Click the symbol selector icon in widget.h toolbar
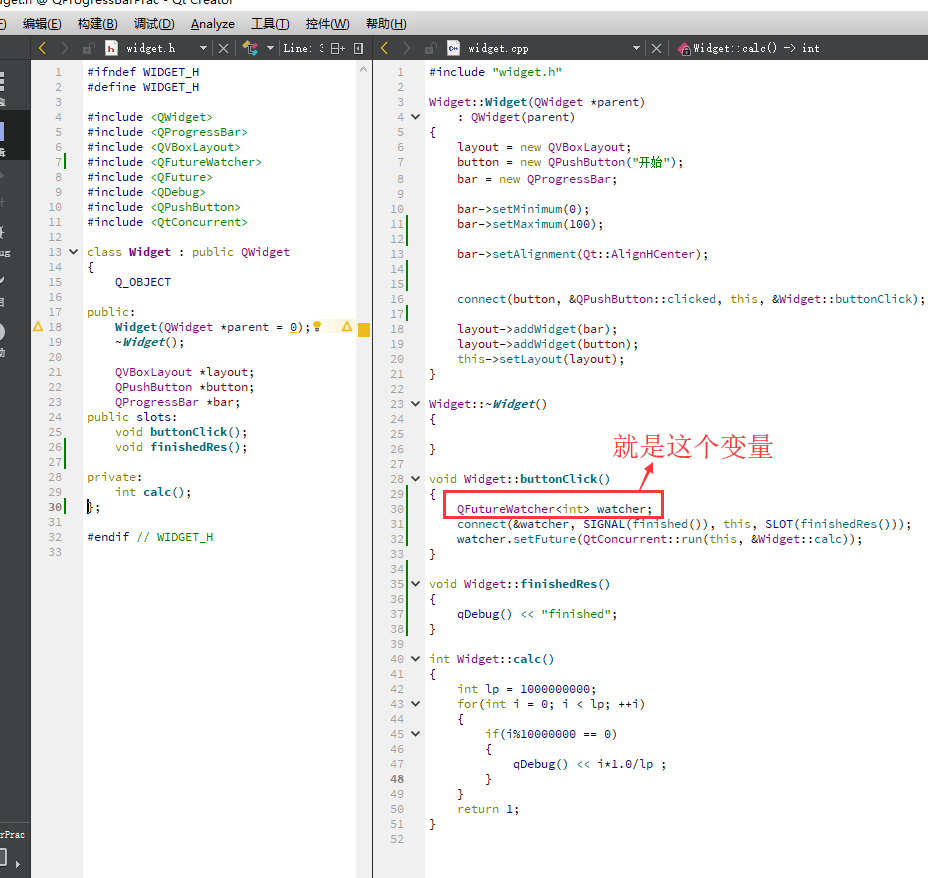Screen dimensions: 928x878 [x=250, y=48]
